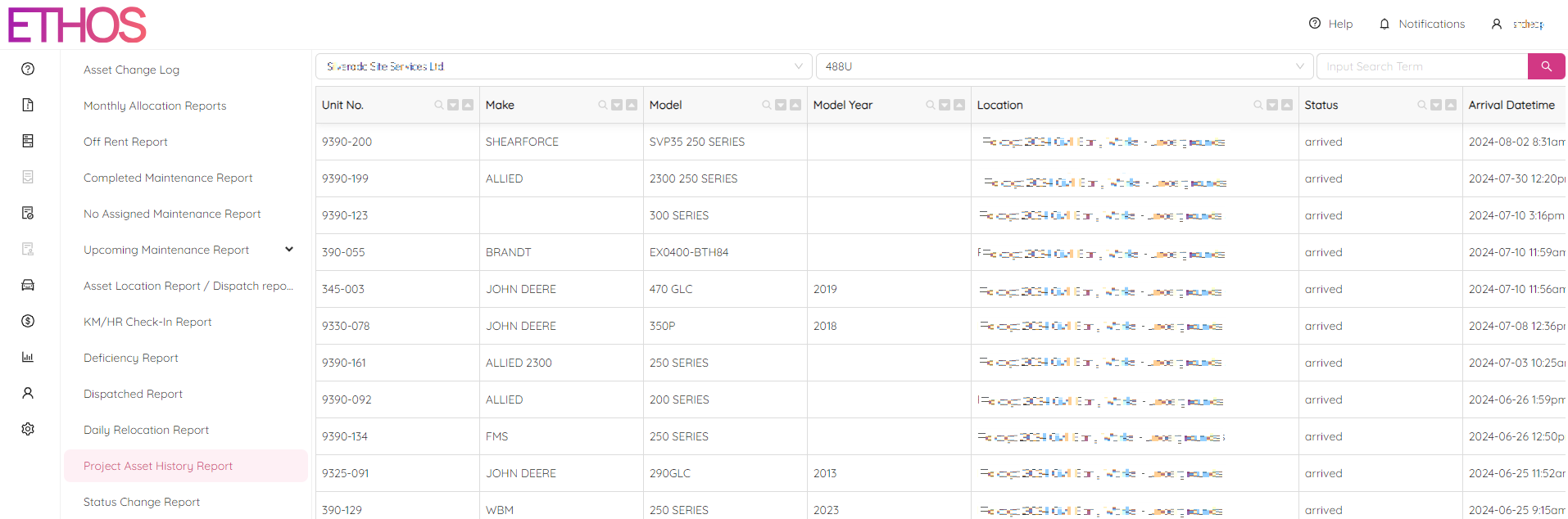Sort Make column descending
Viewport: 1568px width, 519px height.
tap(617, 105)
